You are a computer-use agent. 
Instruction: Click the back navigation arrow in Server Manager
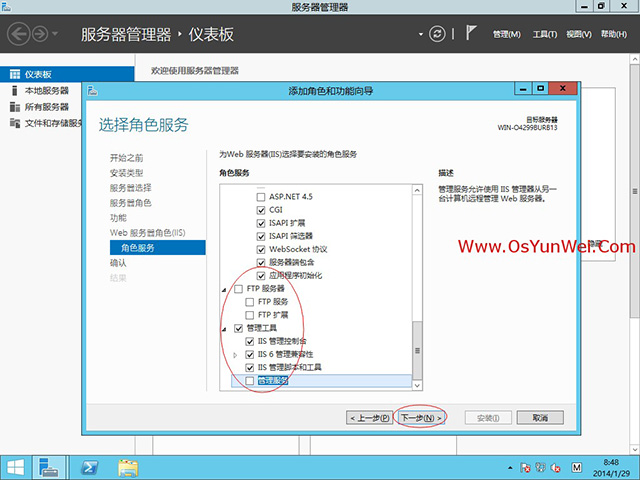point(19,34)
